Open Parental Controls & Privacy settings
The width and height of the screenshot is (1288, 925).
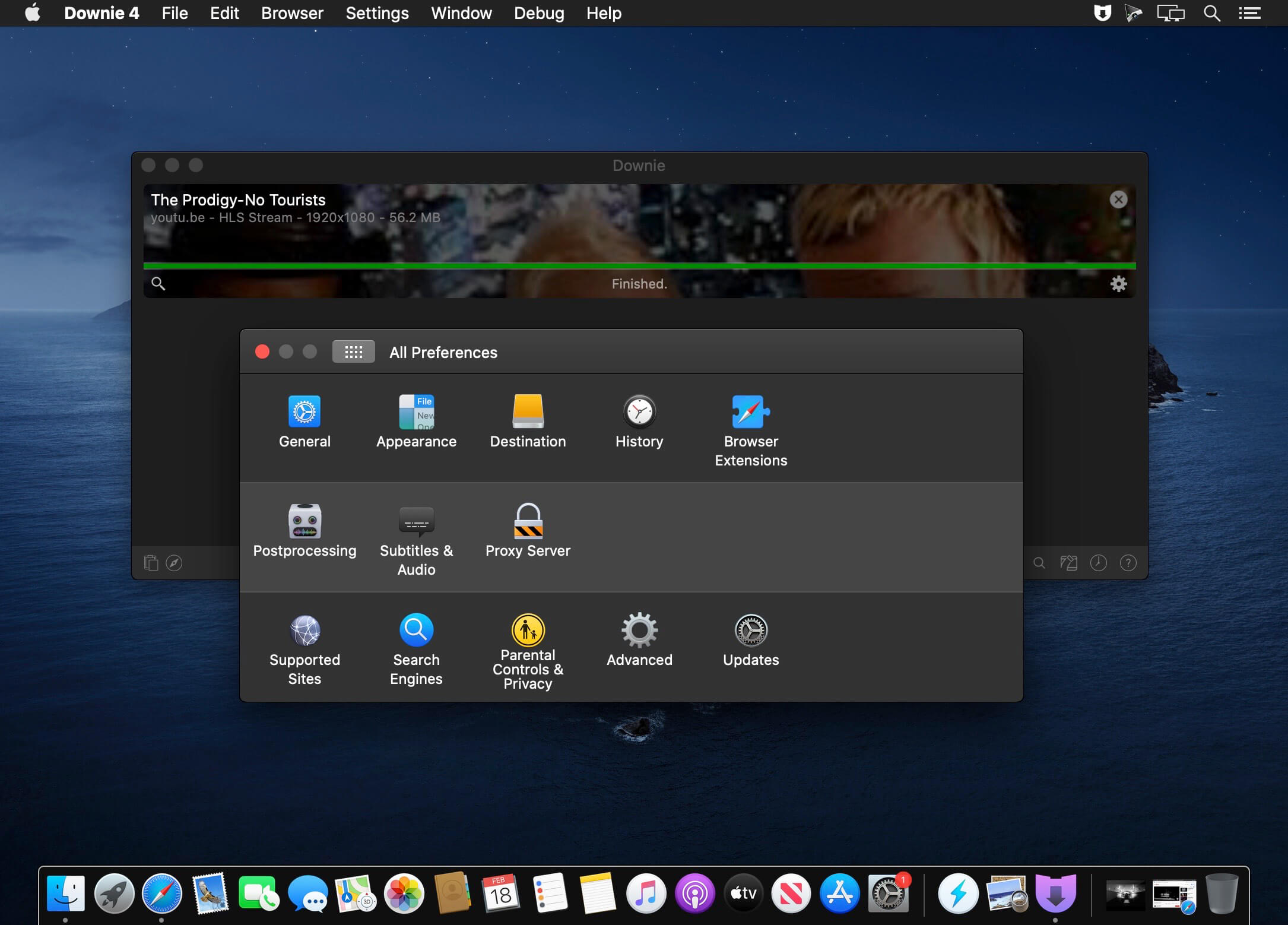click(x=527, y=648)
